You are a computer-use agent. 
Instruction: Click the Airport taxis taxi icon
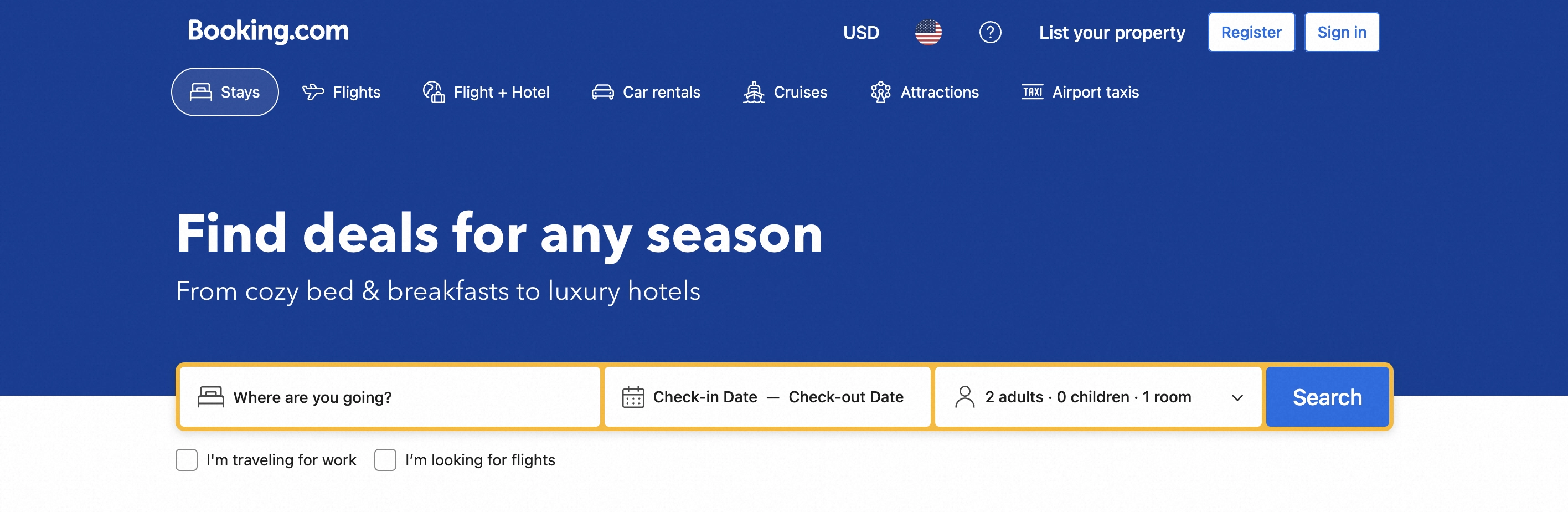click(1033, 92)
